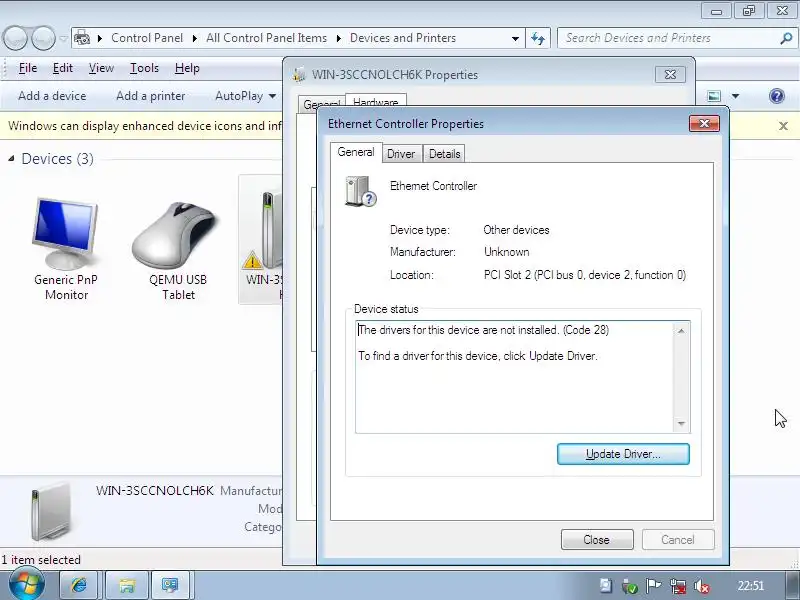Click the yellow info bar message text
Image resolution: width=800 pixels, height=600 pixels.
tap(144, 126)
